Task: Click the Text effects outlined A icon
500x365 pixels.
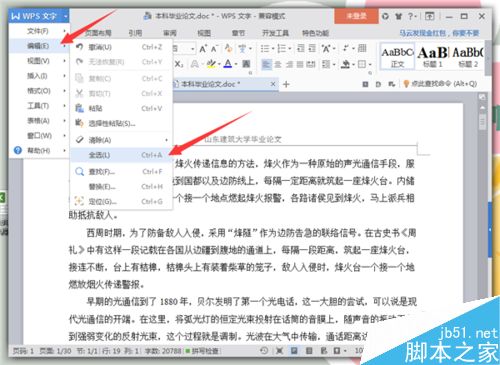Action: (195, 64)
